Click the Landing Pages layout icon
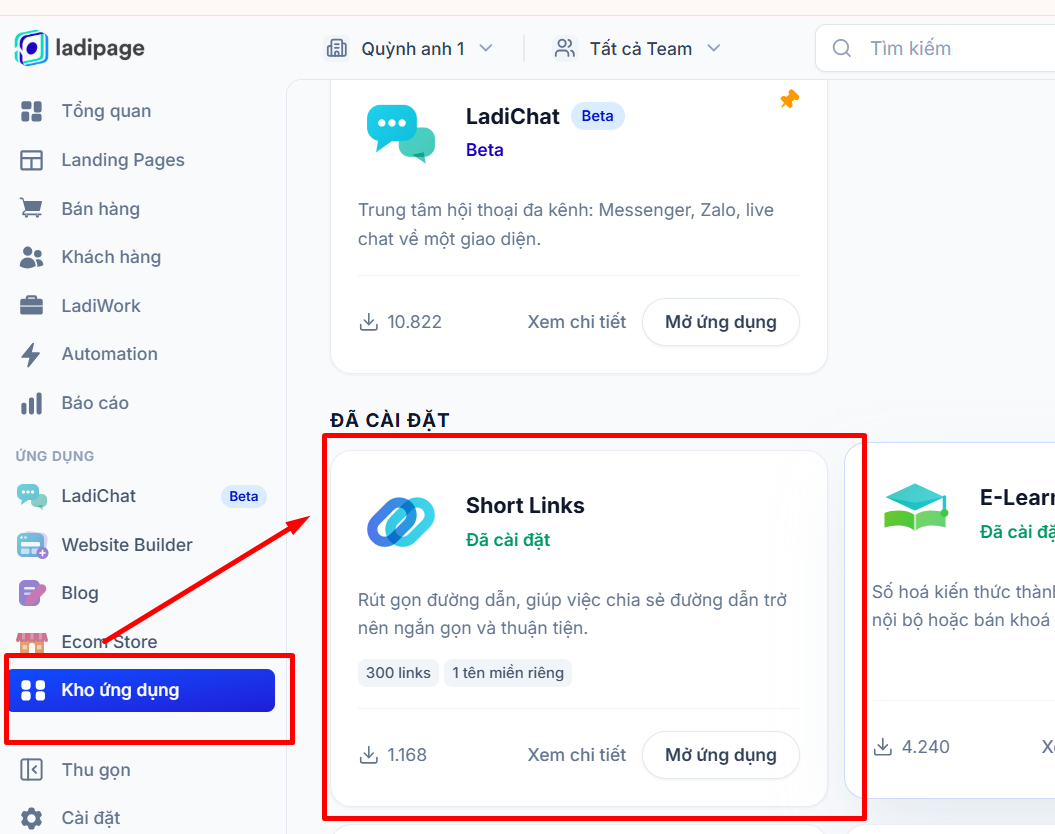The height and width of the screenshot is (834, 1055). point(32,160)
